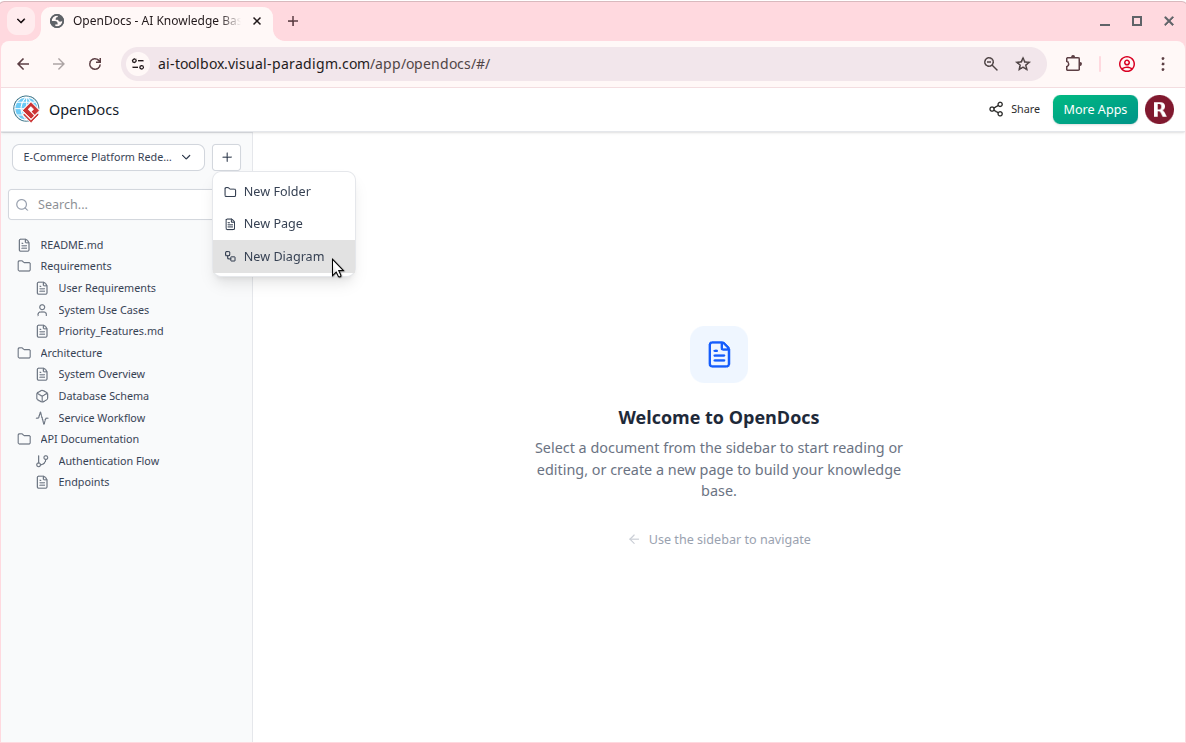Bookmark page with the star icon
This screenshot has height=743, width=1186.
1023,64
